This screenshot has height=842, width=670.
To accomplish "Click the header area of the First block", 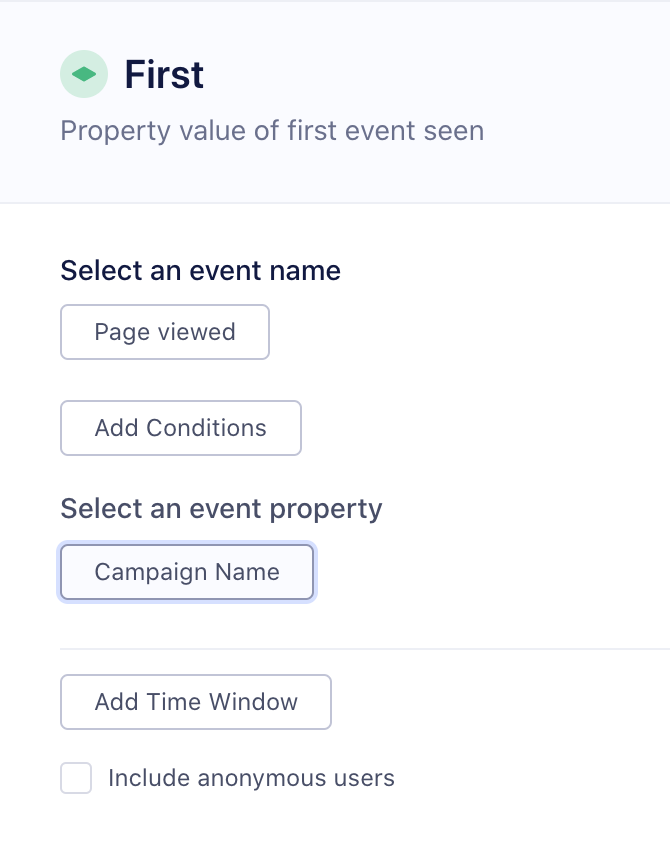I will [335, 100].
